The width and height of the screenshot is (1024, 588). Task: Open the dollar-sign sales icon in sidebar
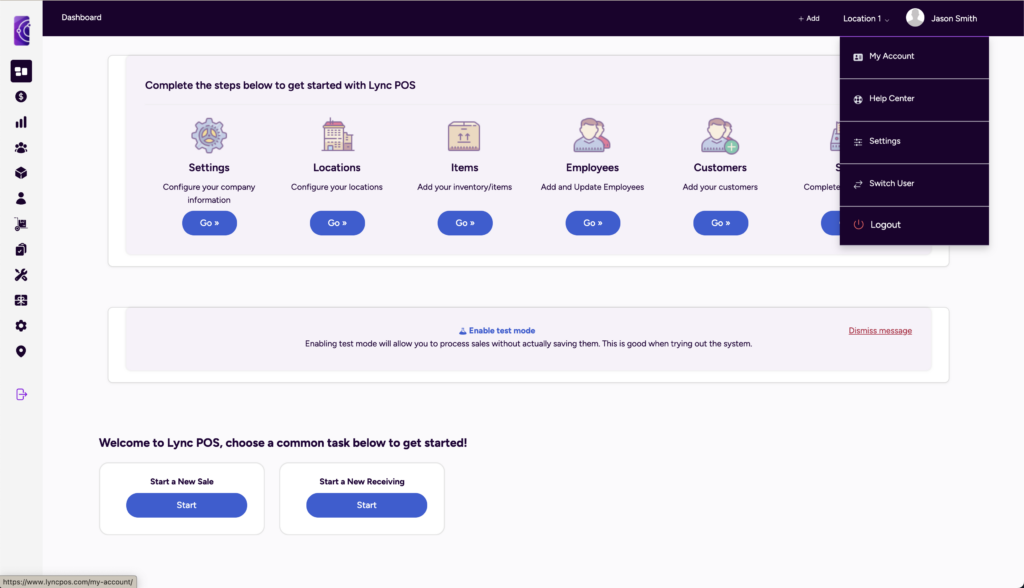tap(21, 97)
